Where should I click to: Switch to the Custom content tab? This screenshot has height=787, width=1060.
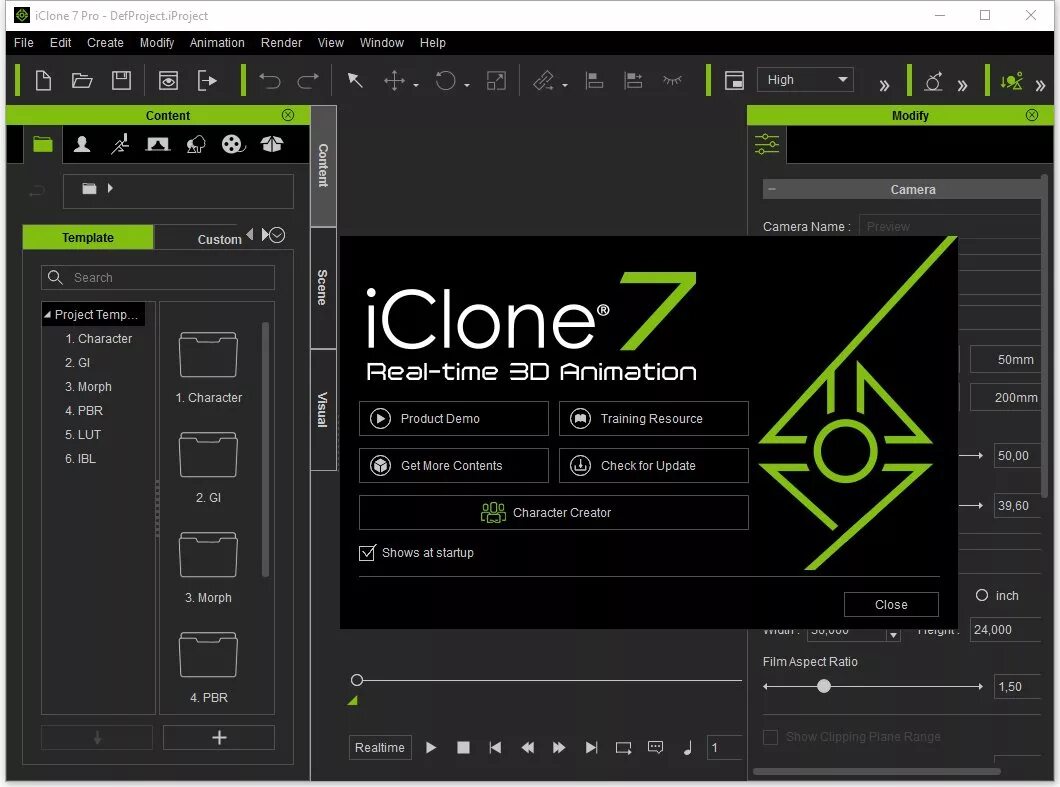pyautogui.click(x=219, y=239)
